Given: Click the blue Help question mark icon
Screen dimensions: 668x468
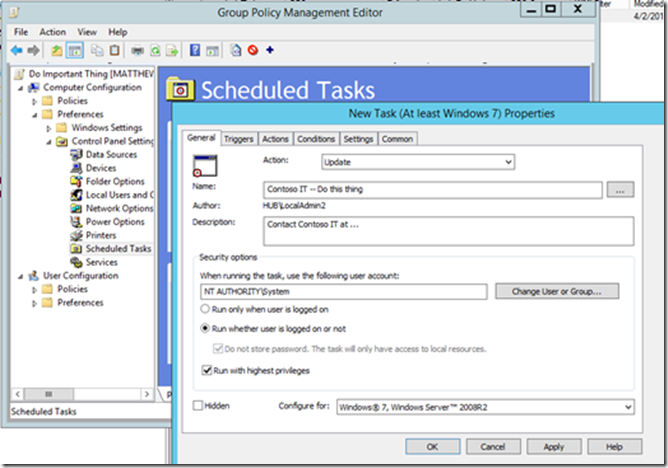Looking at the screenshot, I should (x=195, y=50).
